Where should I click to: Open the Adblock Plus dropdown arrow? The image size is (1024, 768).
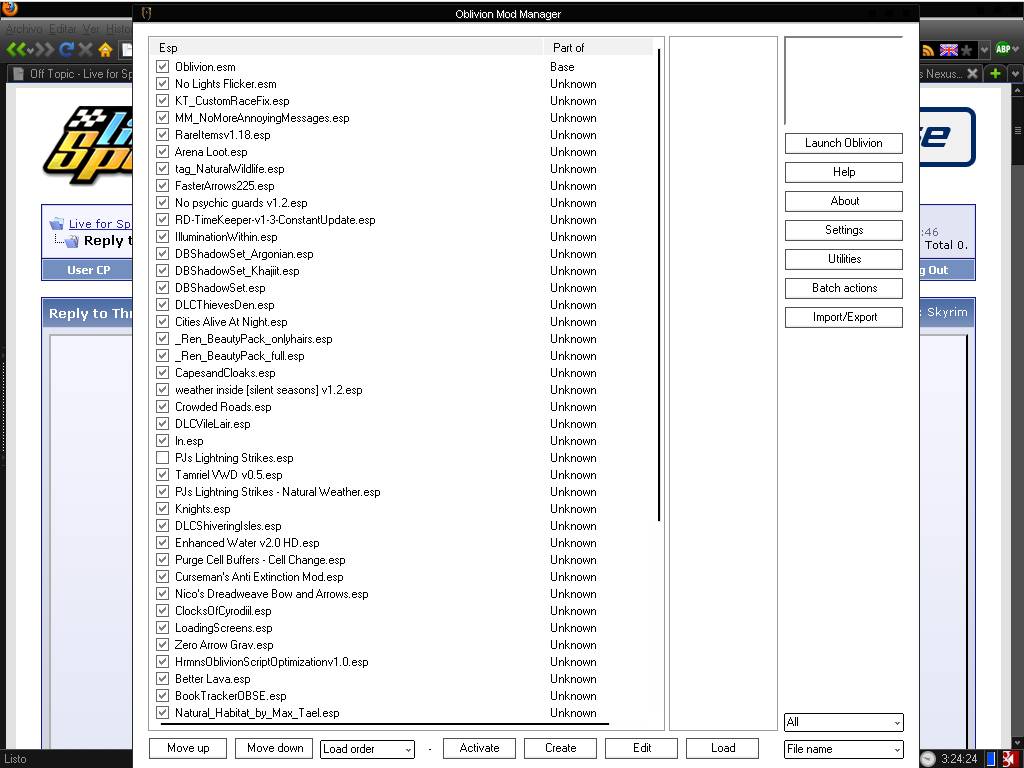pyautogui.click(x=1016, y=50)
